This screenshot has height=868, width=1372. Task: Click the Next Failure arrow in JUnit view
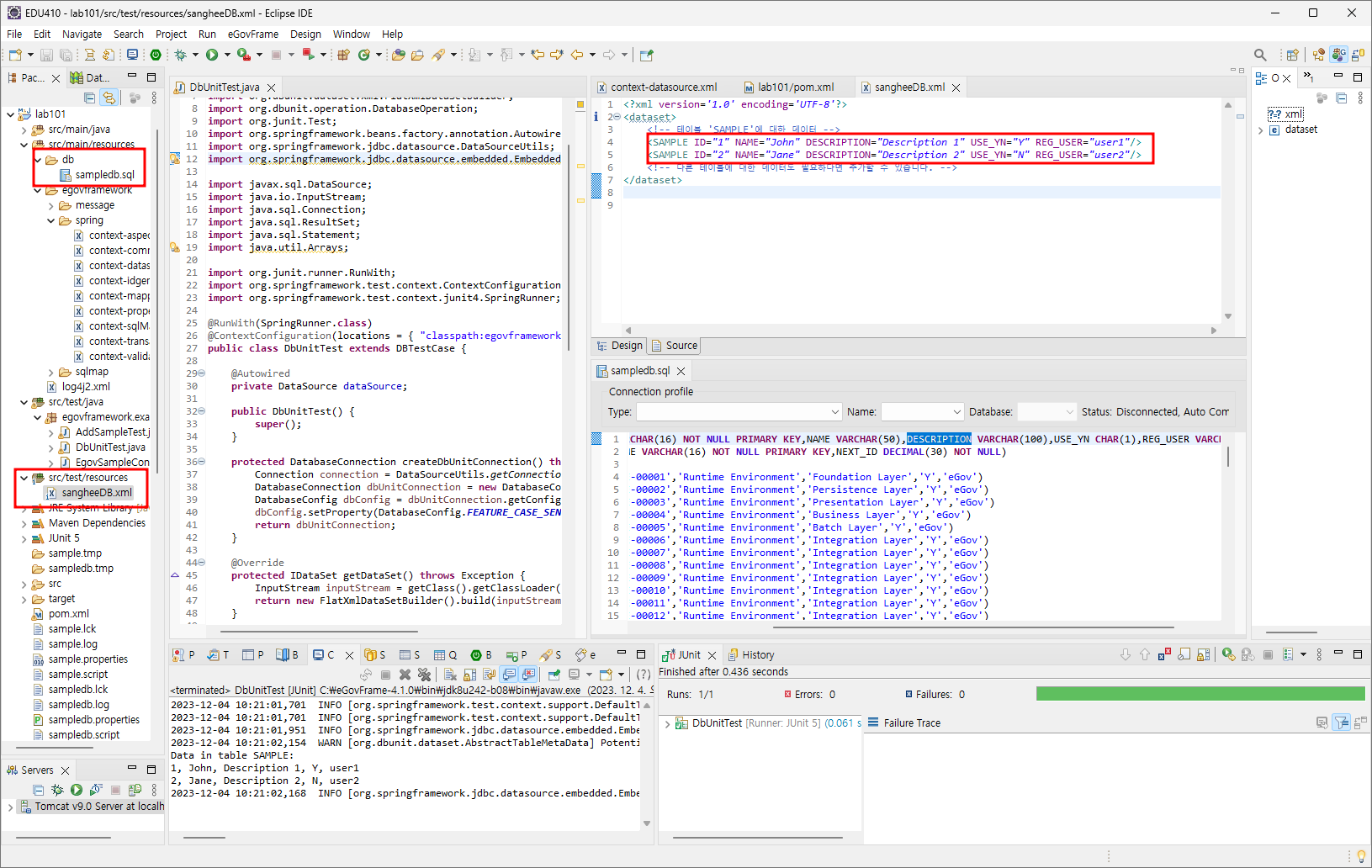point(1126,654)
